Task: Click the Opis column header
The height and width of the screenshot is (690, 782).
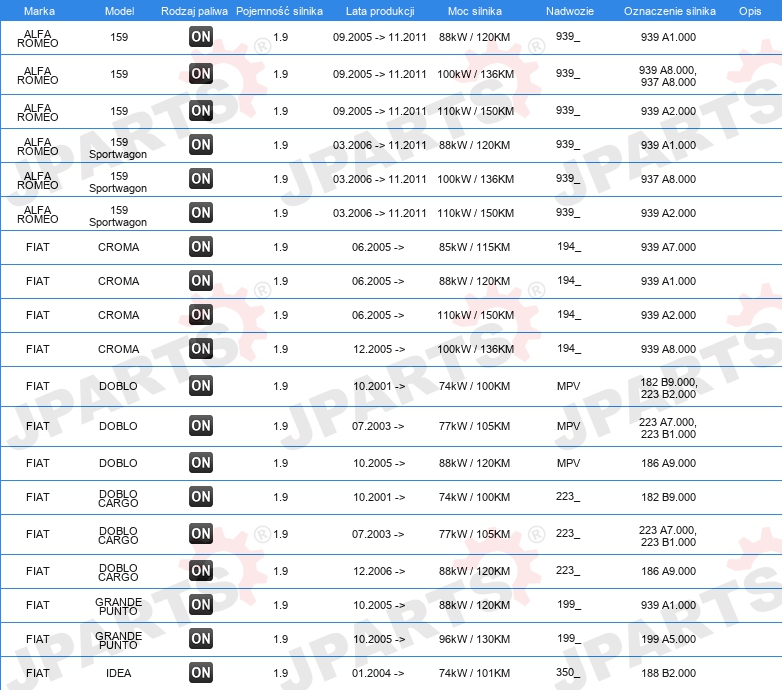Action: (x=750, y=11)
